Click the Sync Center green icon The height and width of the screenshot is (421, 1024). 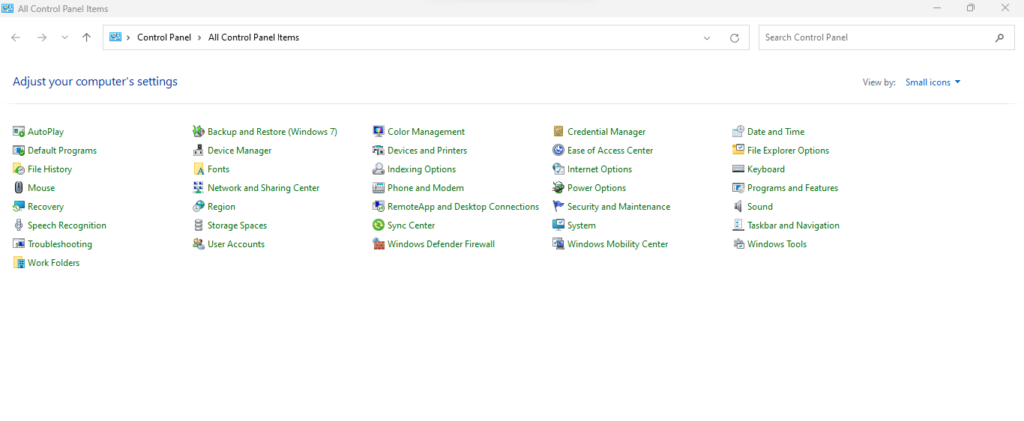click(378, 225)
